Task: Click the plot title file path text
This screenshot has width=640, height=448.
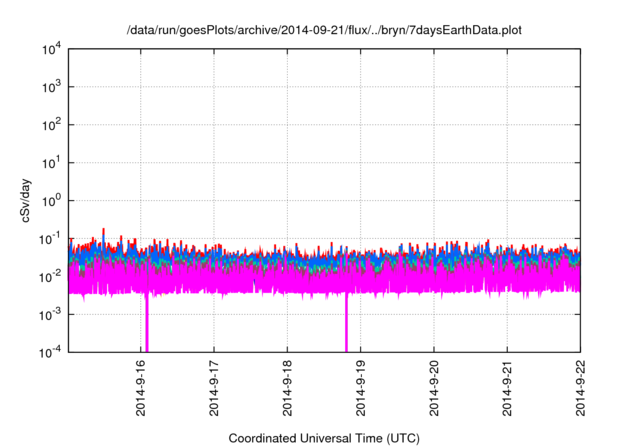Action: 324,30
